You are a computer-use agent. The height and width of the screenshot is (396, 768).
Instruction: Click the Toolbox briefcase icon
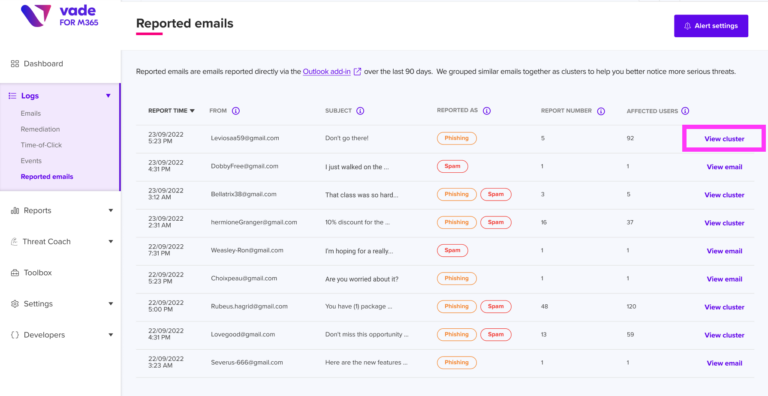(15, 273)
